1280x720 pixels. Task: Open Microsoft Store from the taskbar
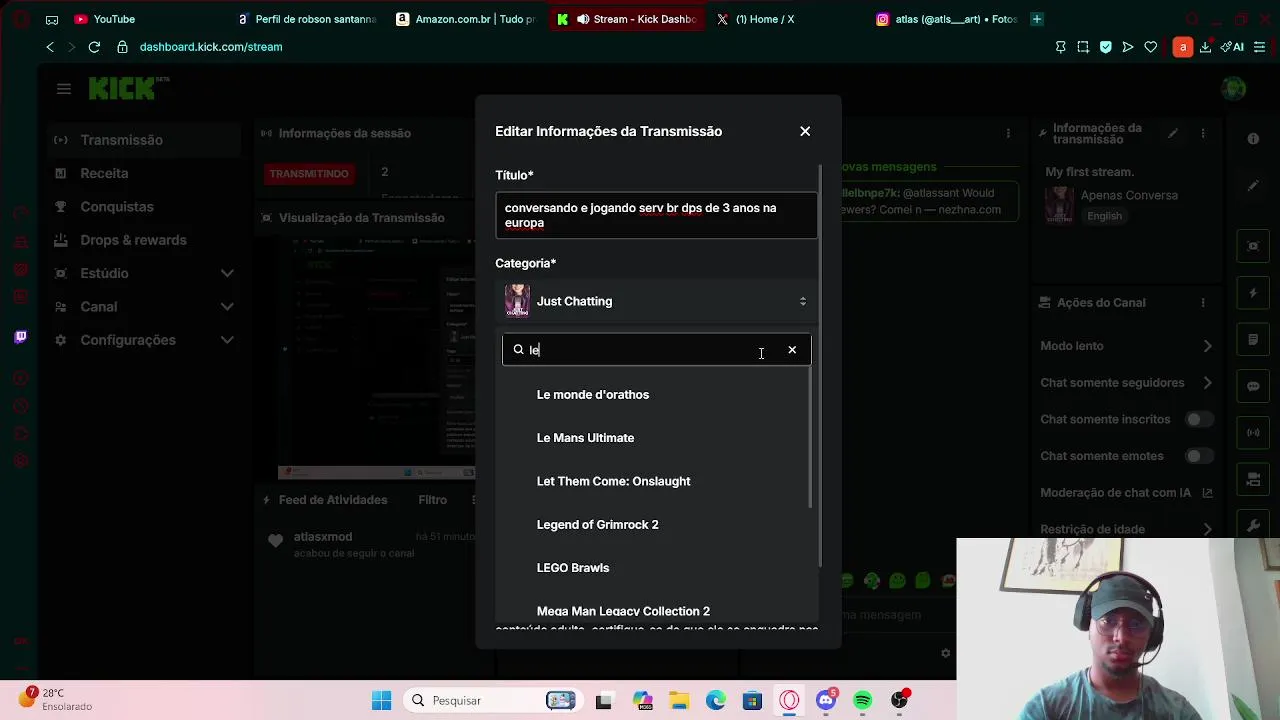click(752, 701)
